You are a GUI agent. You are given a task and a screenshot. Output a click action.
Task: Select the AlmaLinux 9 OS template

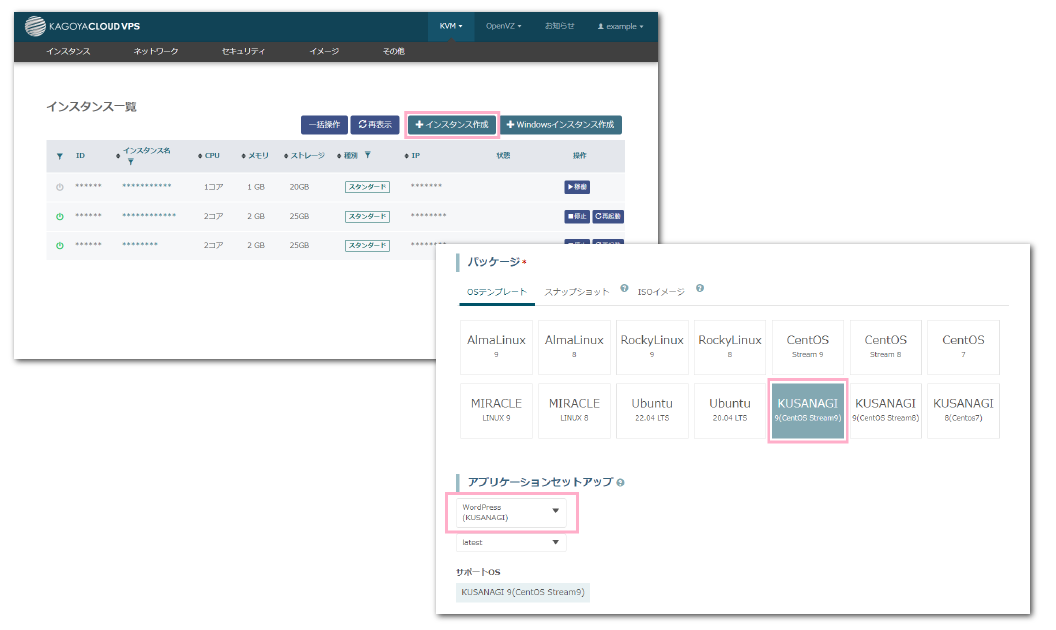(x=496, y=347)
